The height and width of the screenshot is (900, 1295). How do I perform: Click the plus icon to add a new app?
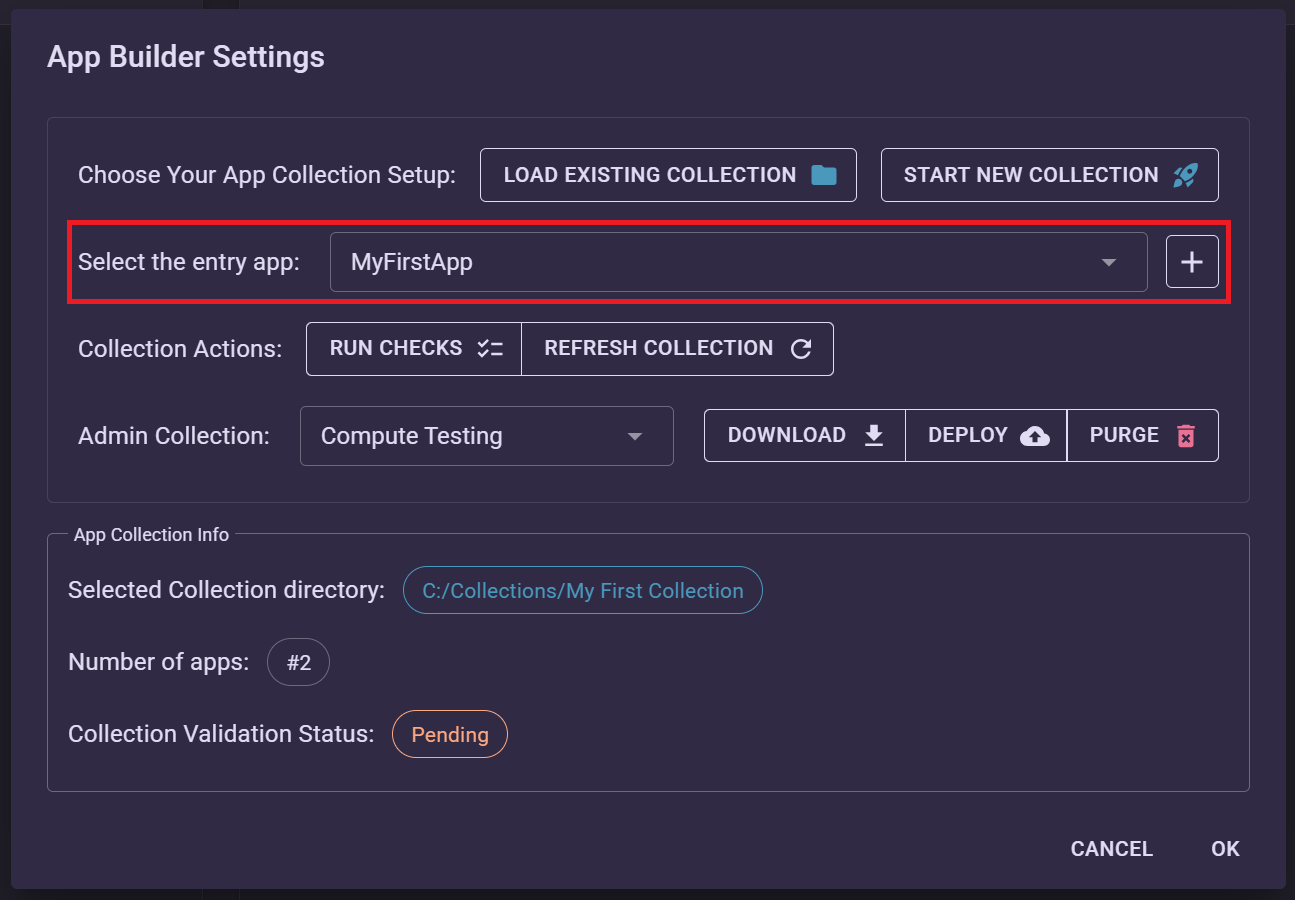1191,261
